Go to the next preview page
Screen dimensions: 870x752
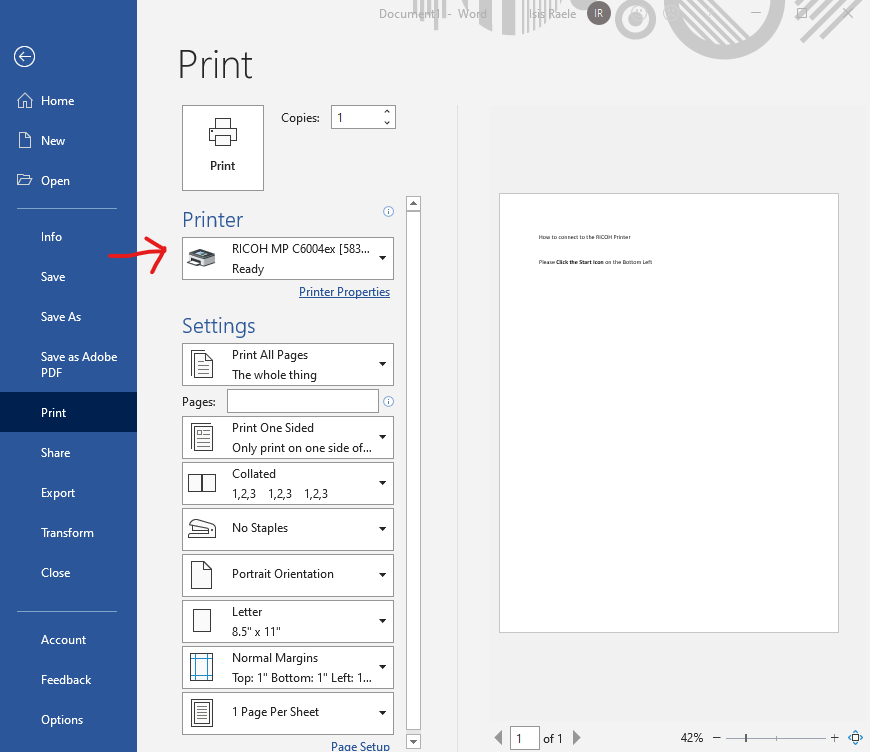click(576, 738)
